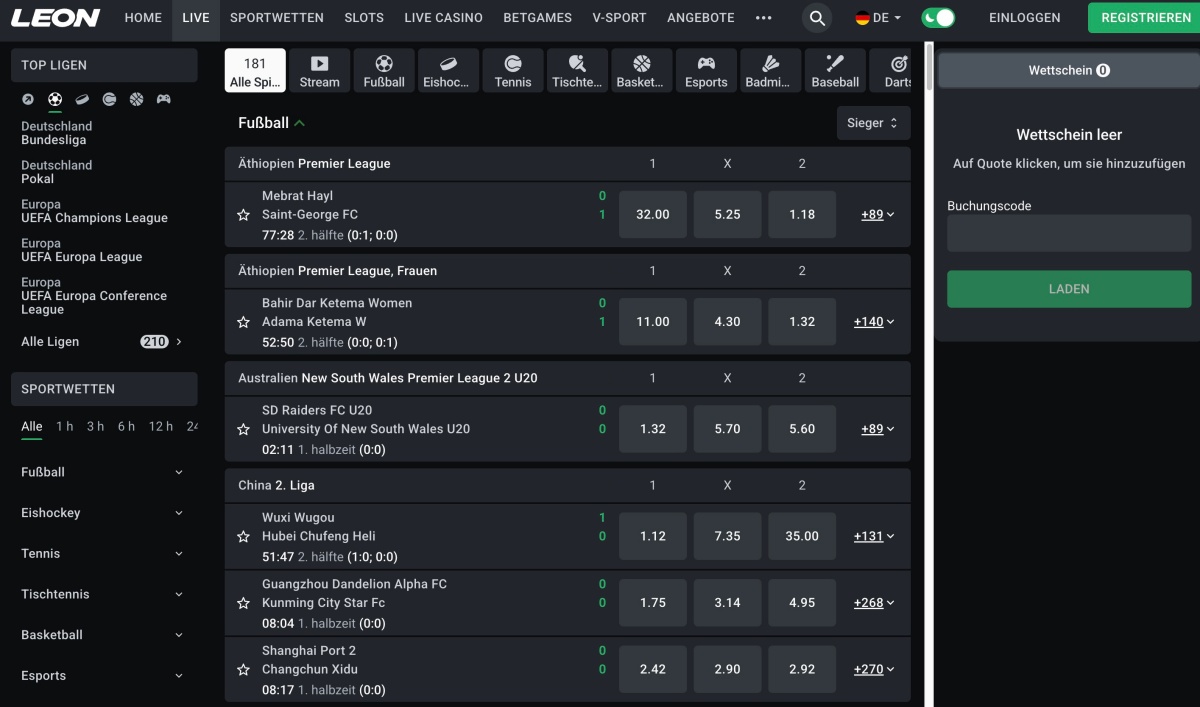Favorite the Shanghai Port 2 vs Changchun match
Screen dimensions: 1200x707
click(x=243, y=669)
